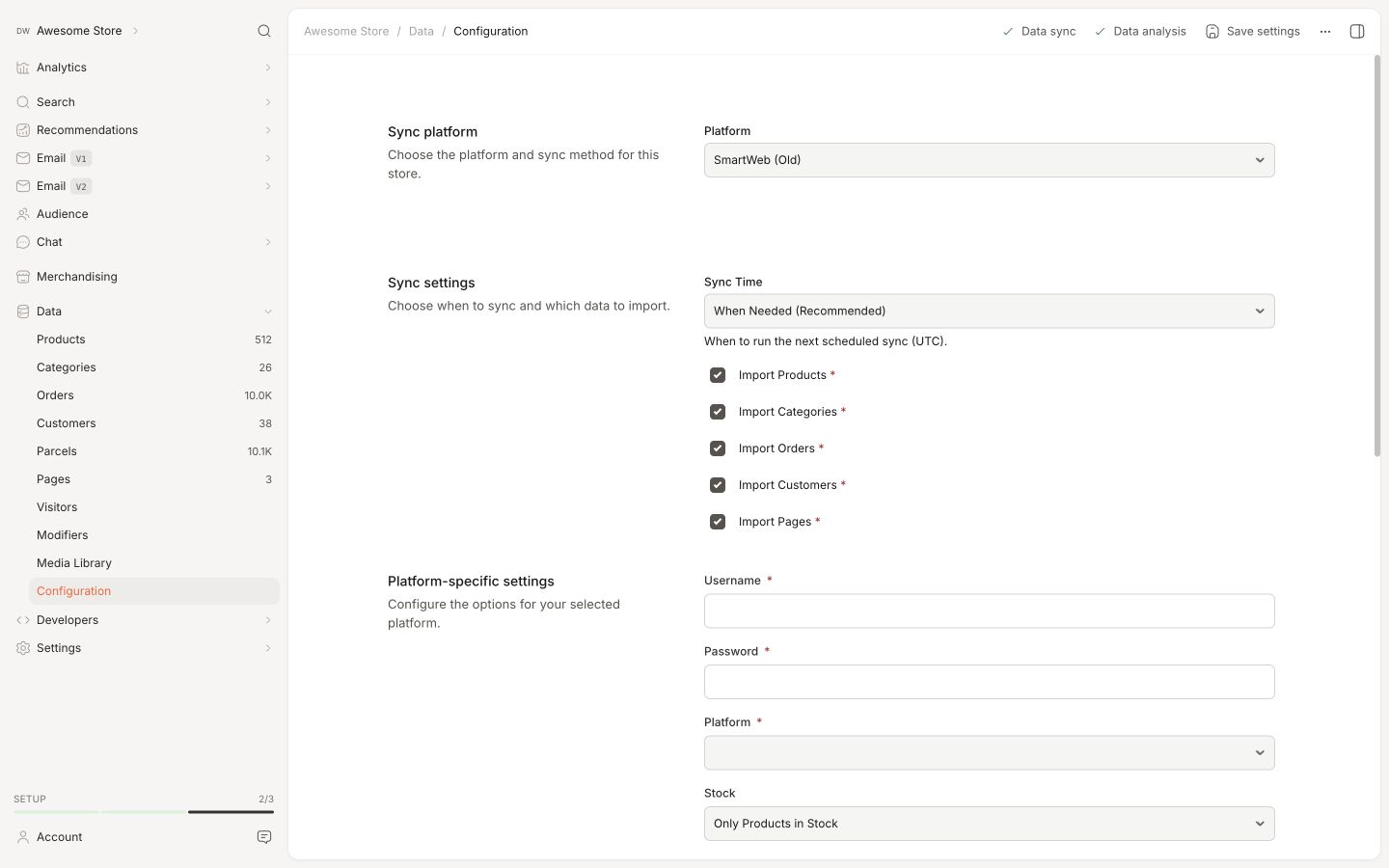Viewport: 1389px width, 868px height.
Task: Uncheck the Import Categories checkbox
Action: pos(718,412)
